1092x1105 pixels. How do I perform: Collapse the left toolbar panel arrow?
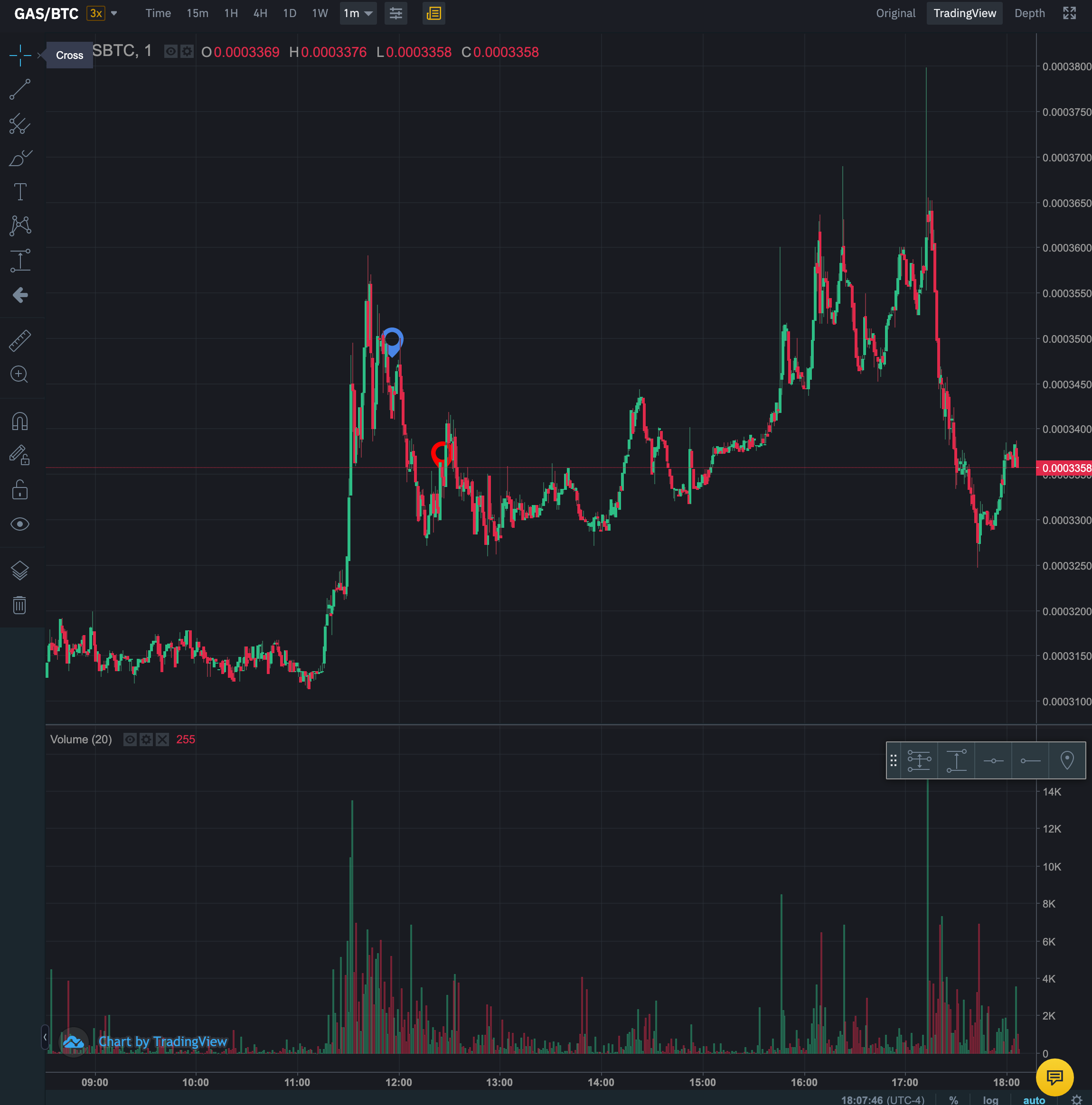pos(45,1037)
